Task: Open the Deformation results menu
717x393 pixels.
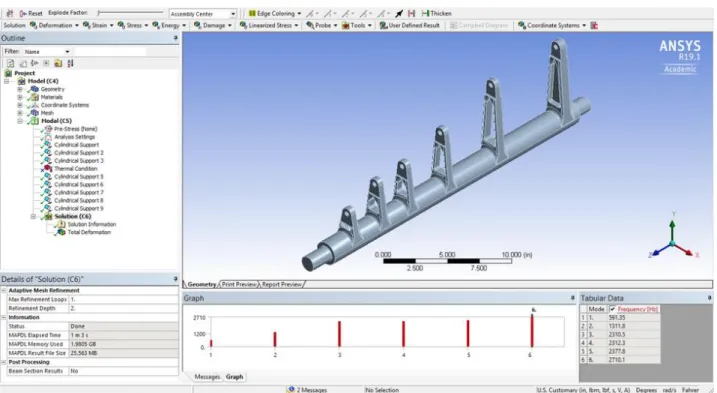Action: point(54,25)
